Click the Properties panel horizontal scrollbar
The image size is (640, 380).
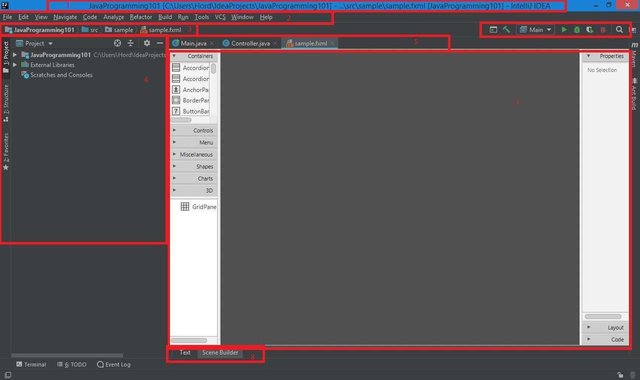click(603, 316)
